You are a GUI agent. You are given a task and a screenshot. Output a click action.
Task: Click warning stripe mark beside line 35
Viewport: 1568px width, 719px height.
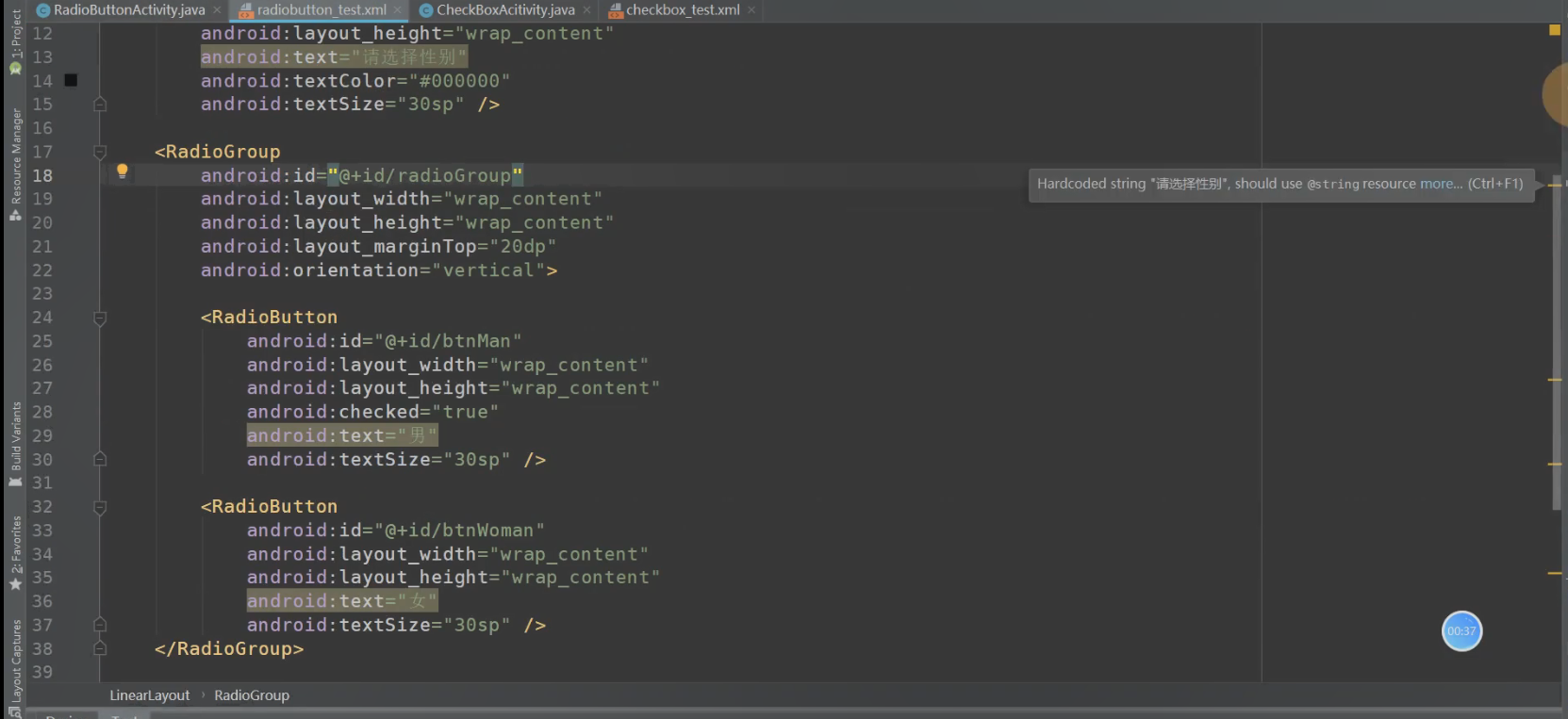[x=1555, y=573]
